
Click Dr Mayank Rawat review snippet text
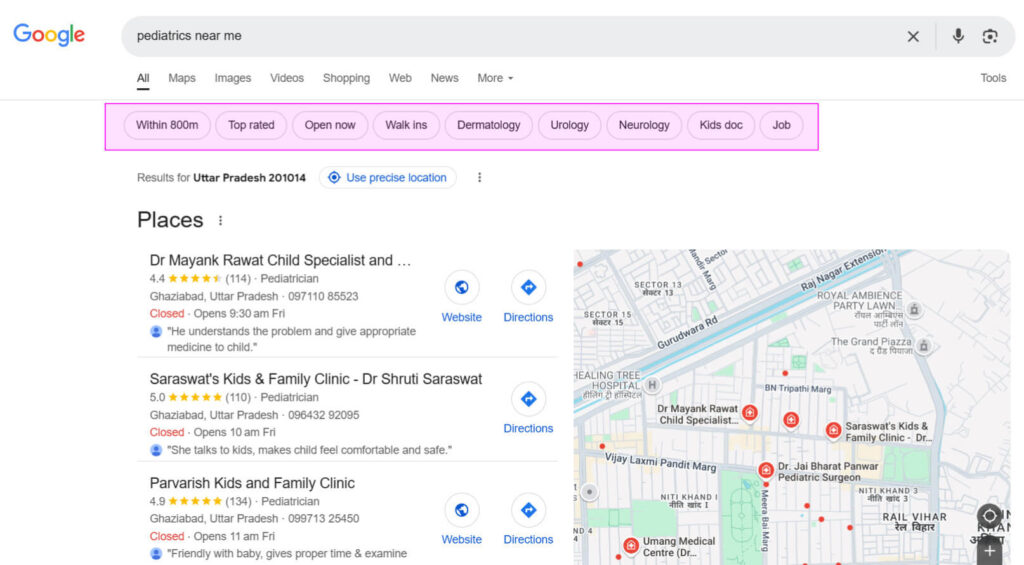coord(291,339)
